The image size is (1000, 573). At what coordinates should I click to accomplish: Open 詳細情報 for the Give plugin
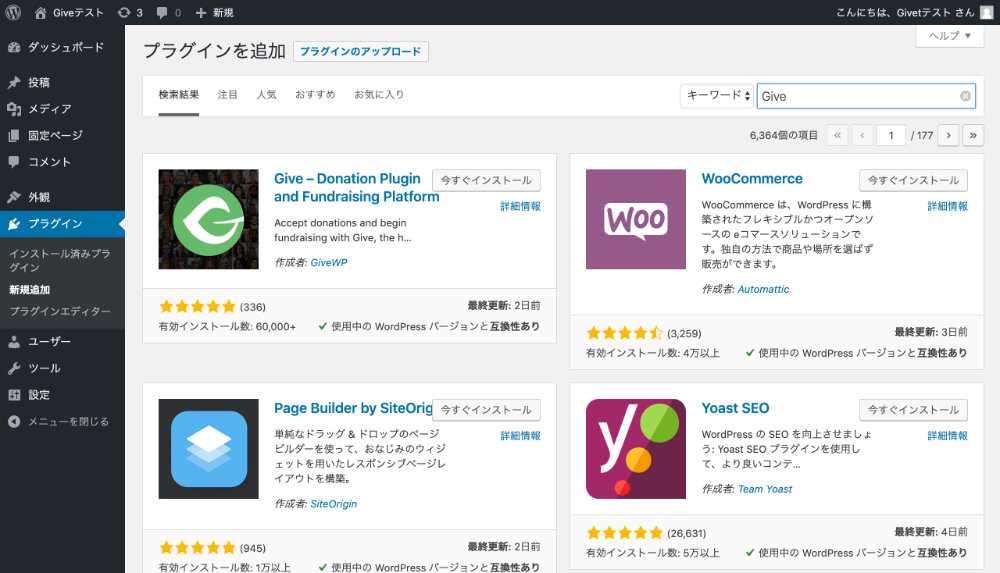click(520, 206)
